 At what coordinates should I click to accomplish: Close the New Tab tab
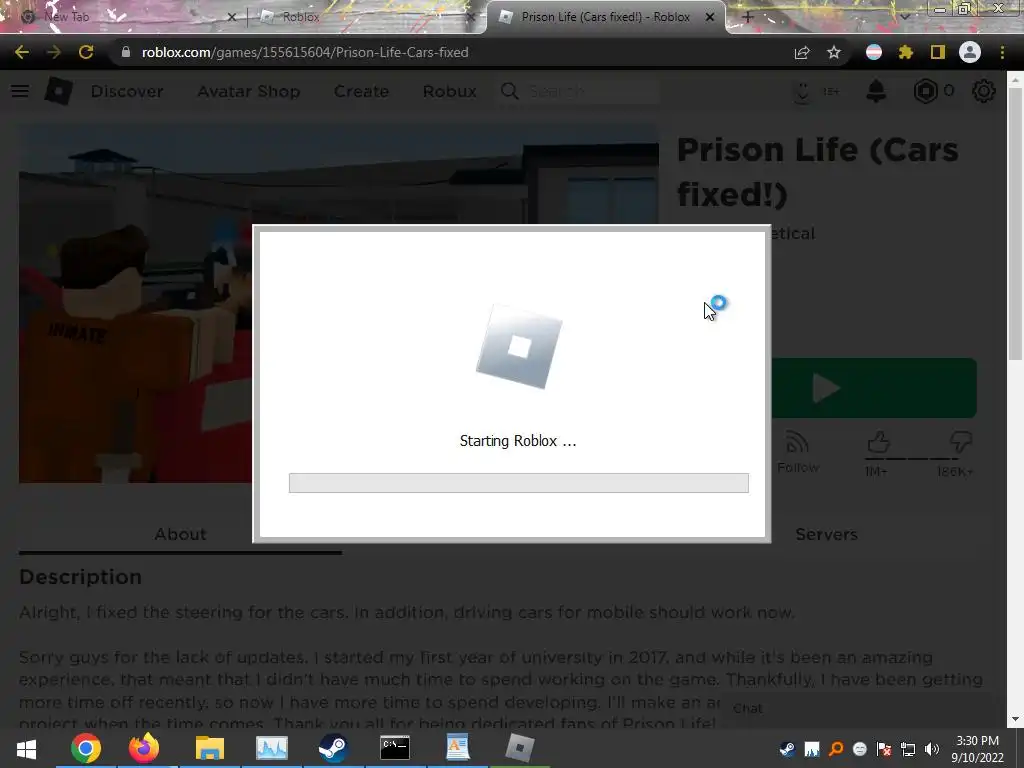[231, 18]
